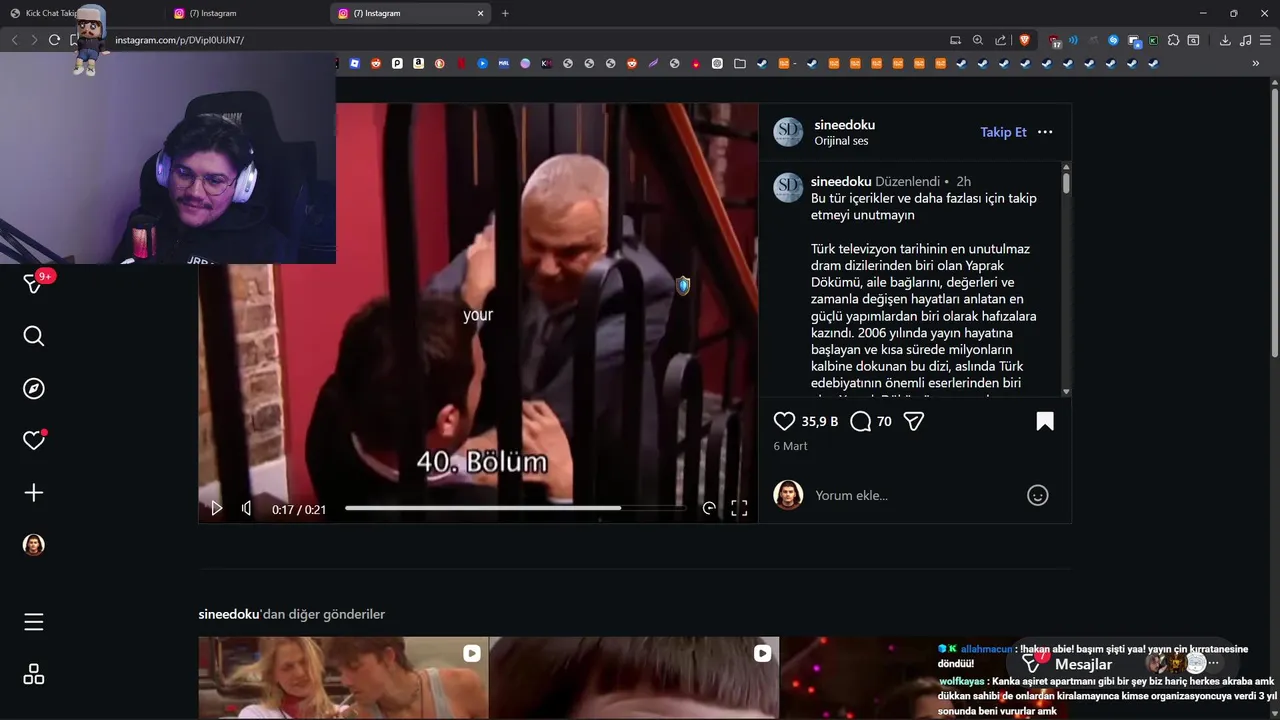
Task: Open messages icon with 9+ badge
Action: [x=34, y=284]
